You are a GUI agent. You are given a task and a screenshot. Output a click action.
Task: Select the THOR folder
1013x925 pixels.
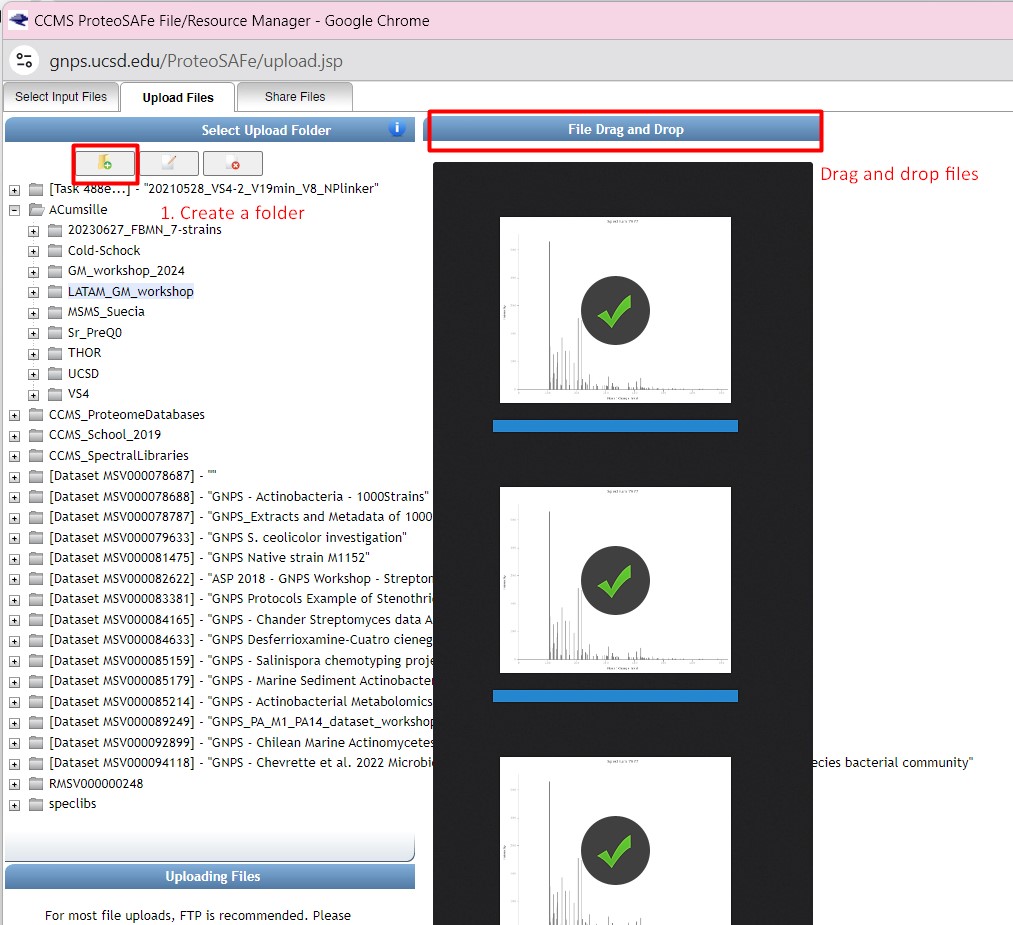[x=84, y=353]
